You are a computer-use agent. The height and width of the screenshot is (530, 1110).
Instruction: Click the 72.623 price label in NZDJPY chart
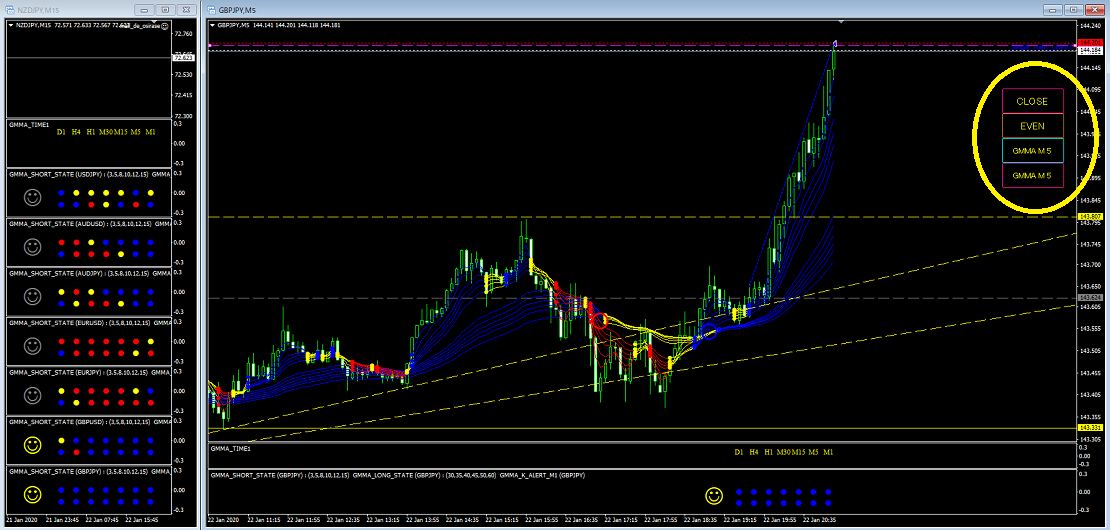coord(183,57)
